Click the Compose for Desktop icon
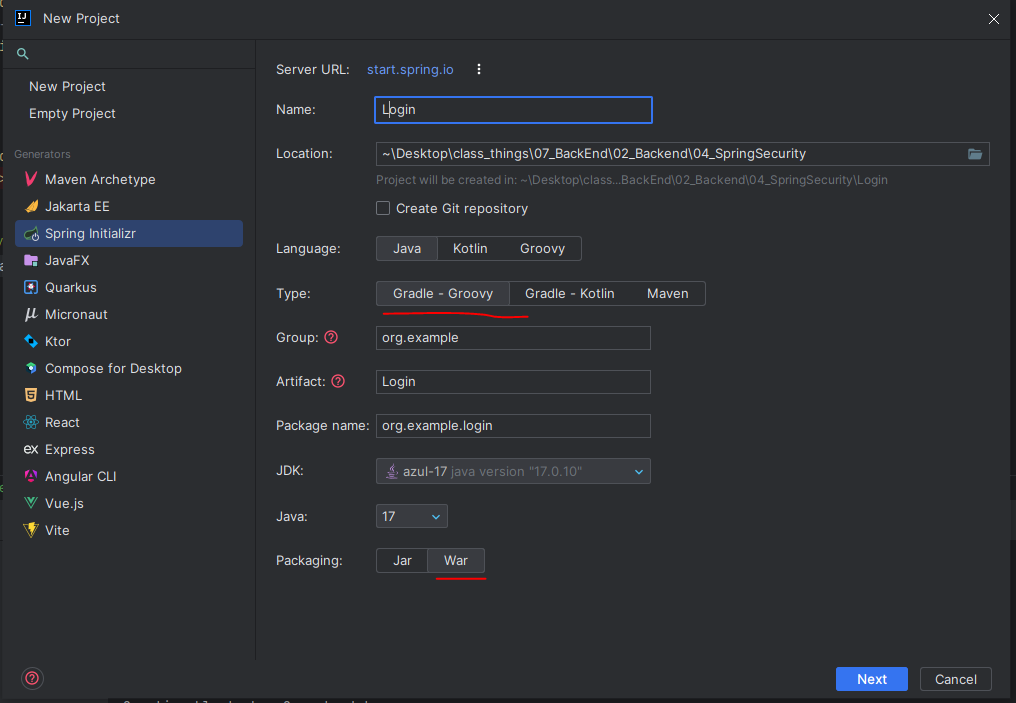 [30, 368]
